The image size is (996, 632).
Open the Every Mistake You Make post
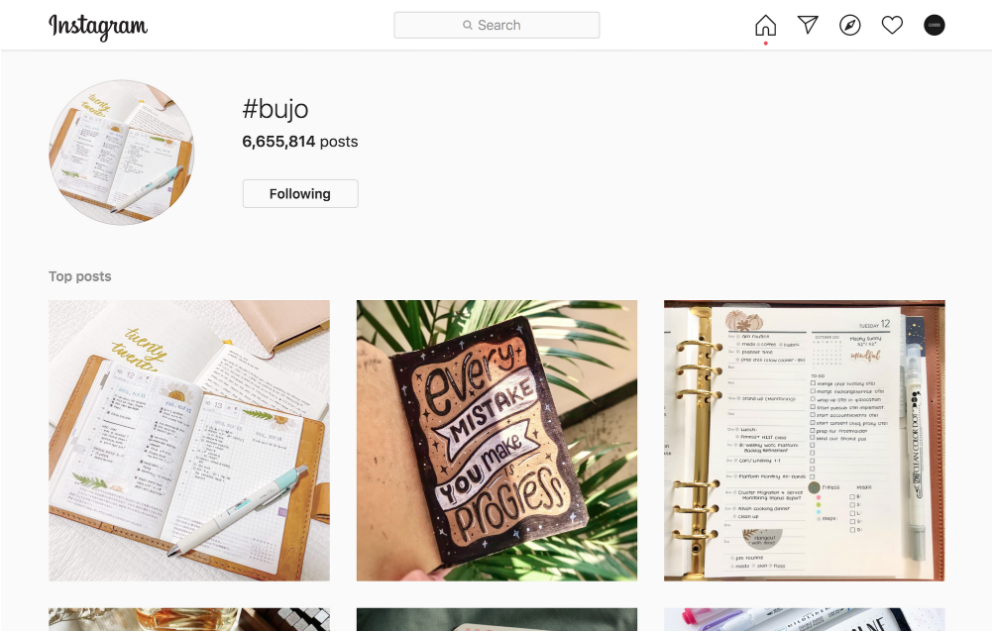tap(497, 441)
